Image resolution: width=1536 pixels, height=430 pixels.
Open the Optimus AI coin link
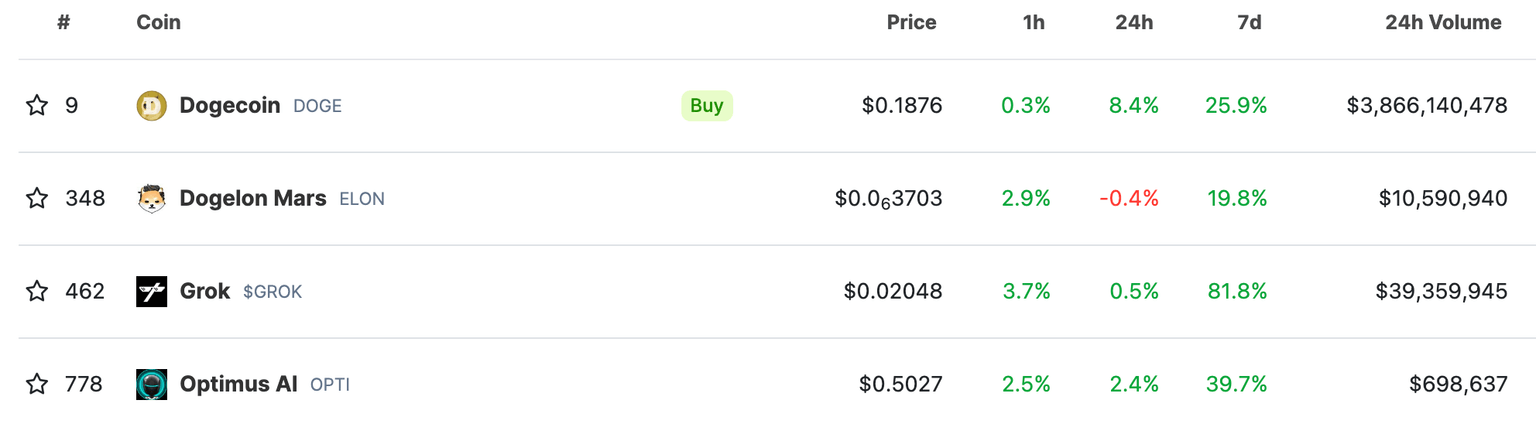click(239, 384)
